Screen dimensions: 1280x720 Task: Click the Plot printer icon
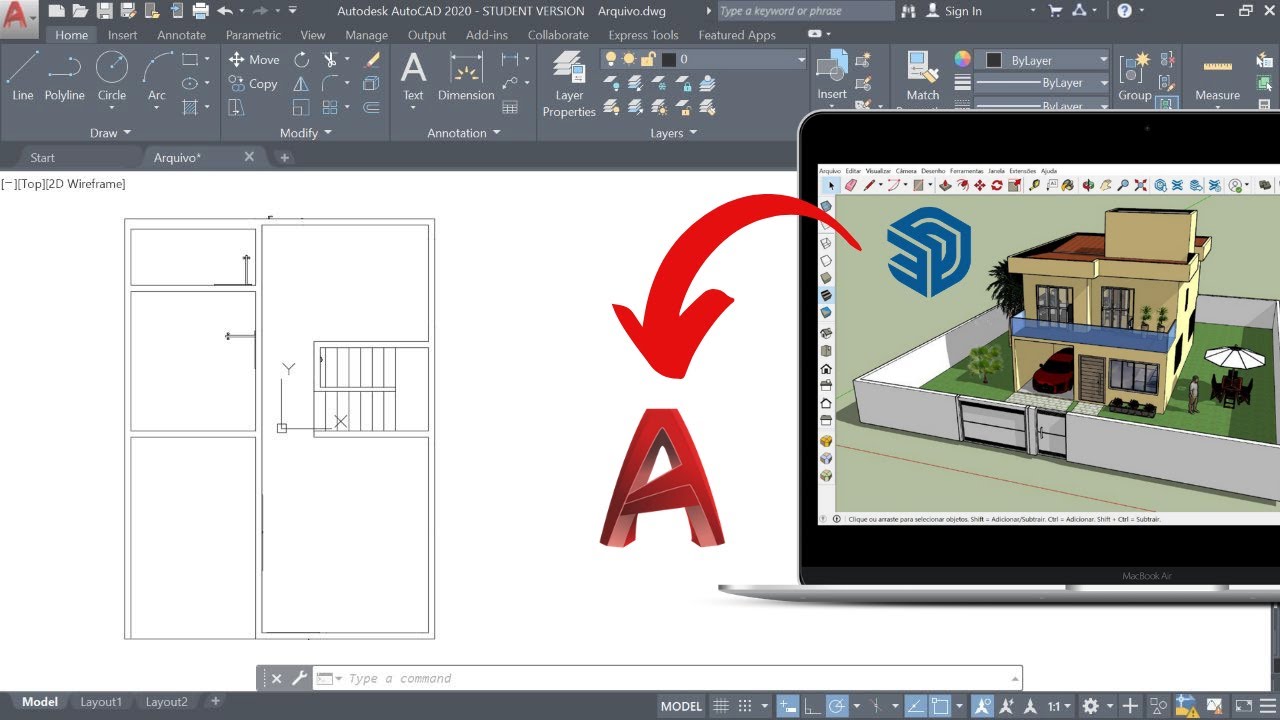(200, 11)
